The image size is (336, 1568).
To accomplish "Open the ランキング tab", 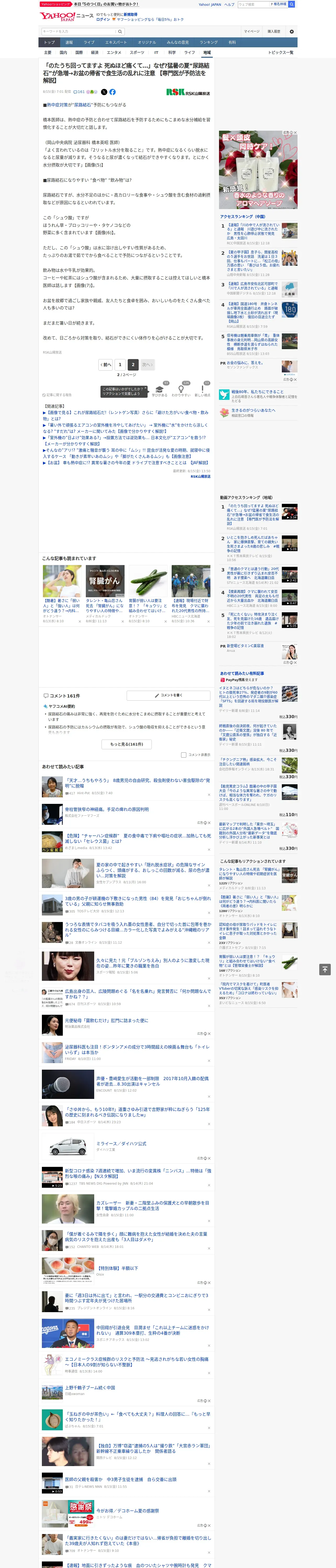I will pos(209,42).
